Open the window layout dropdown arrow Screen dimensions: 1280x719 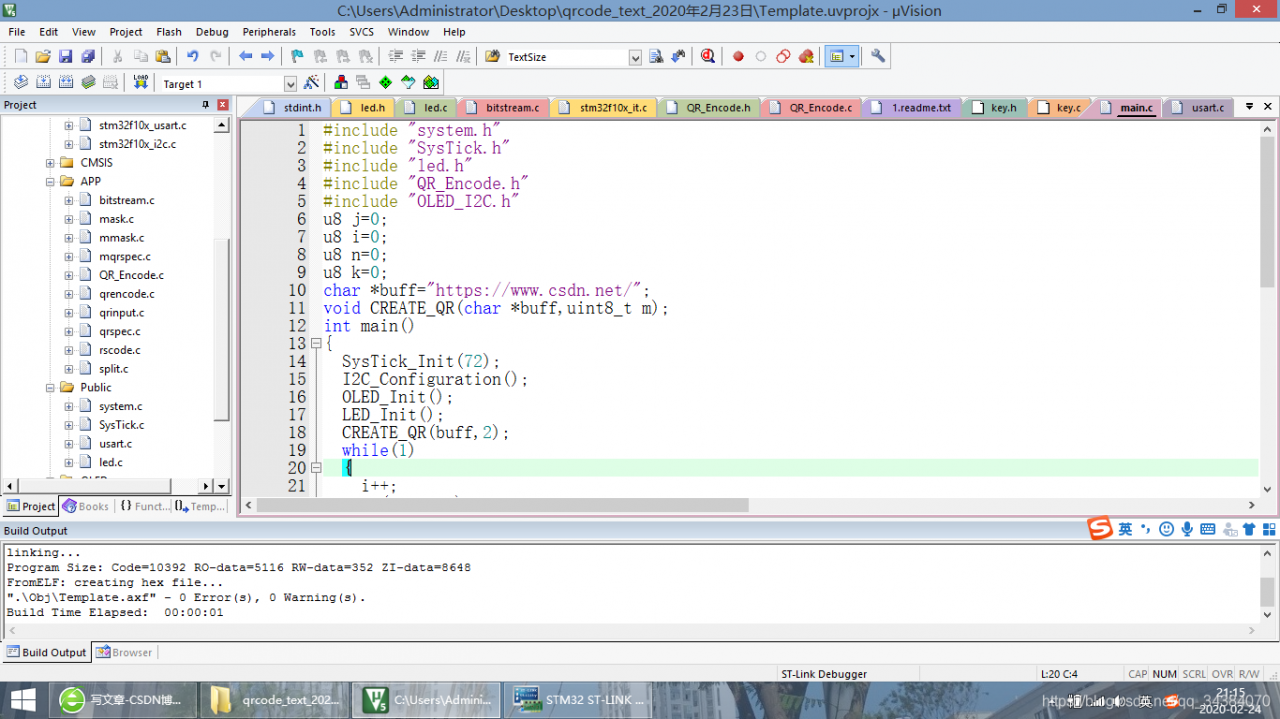coord(853,57)
